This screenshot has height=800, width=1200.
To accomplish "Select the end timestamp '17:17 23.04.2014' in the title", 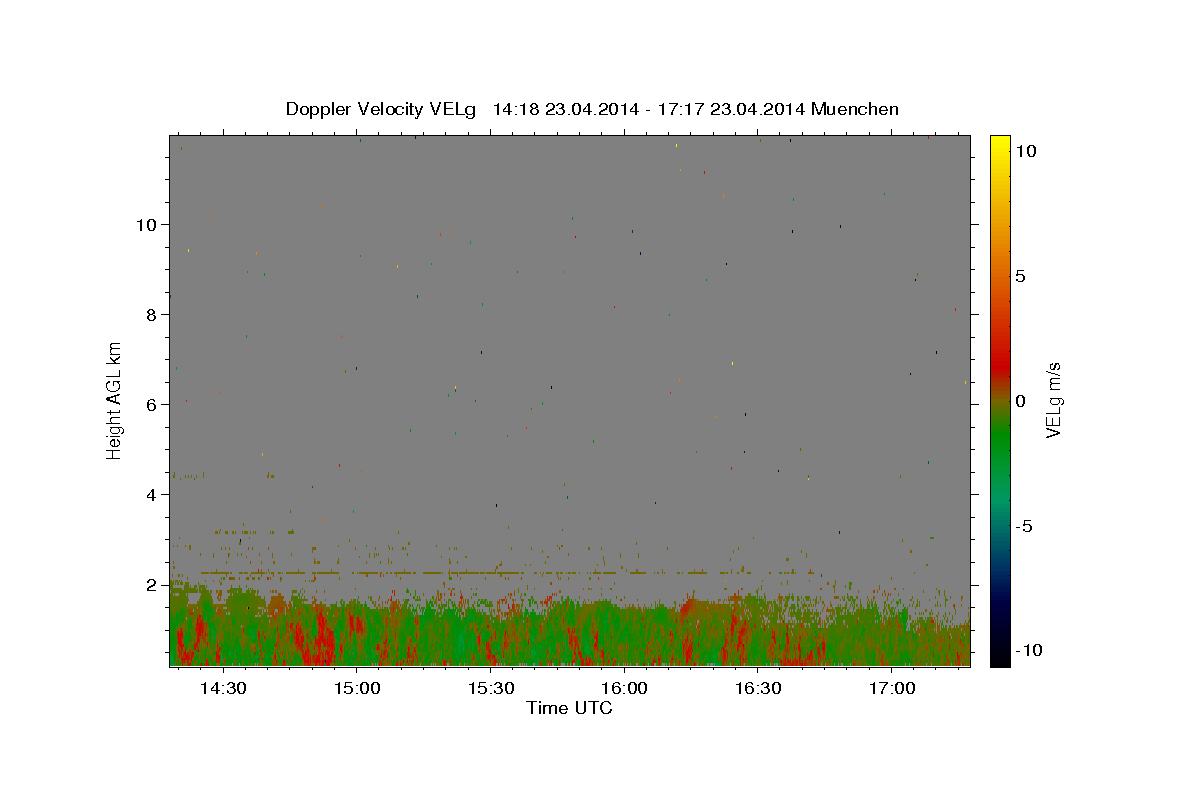I will 731,109.
